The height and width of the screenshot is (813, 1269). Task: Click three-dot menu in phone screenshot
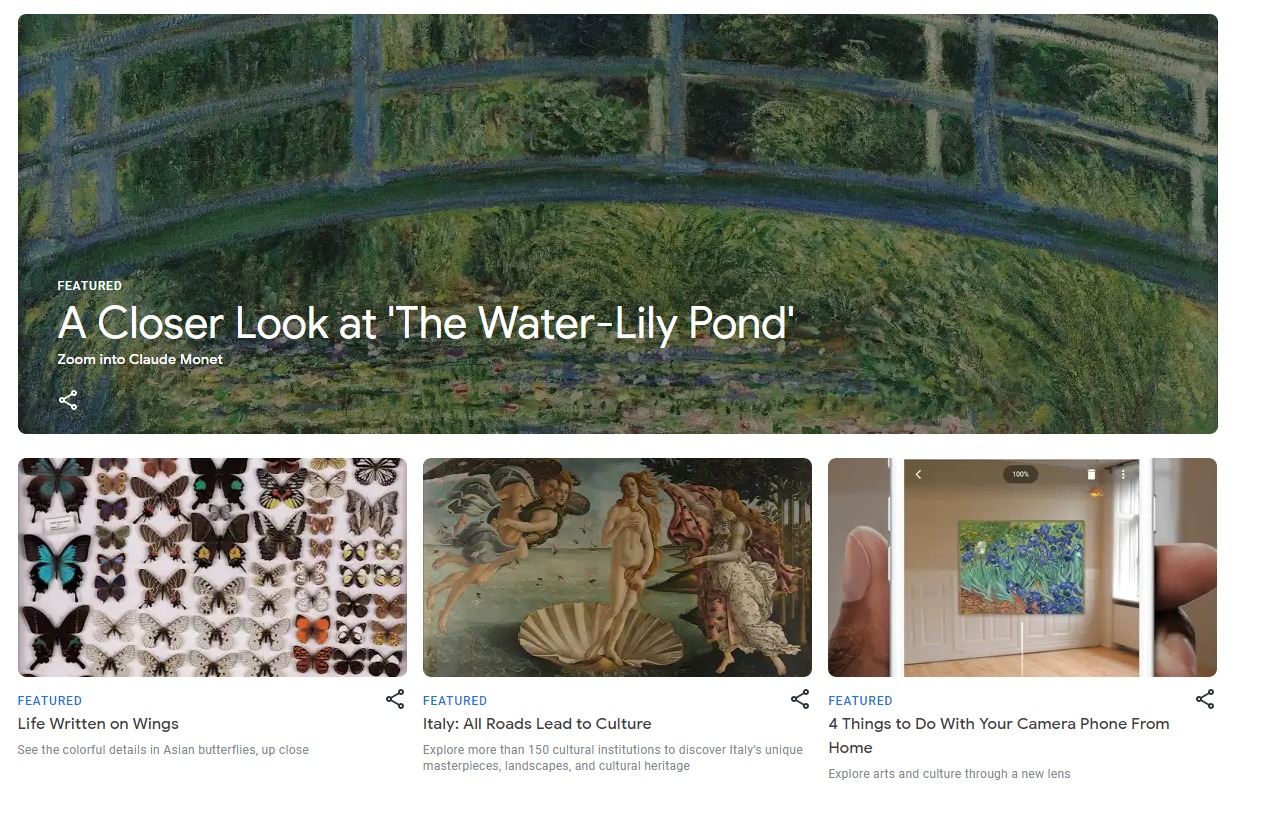click(1123, 474)
